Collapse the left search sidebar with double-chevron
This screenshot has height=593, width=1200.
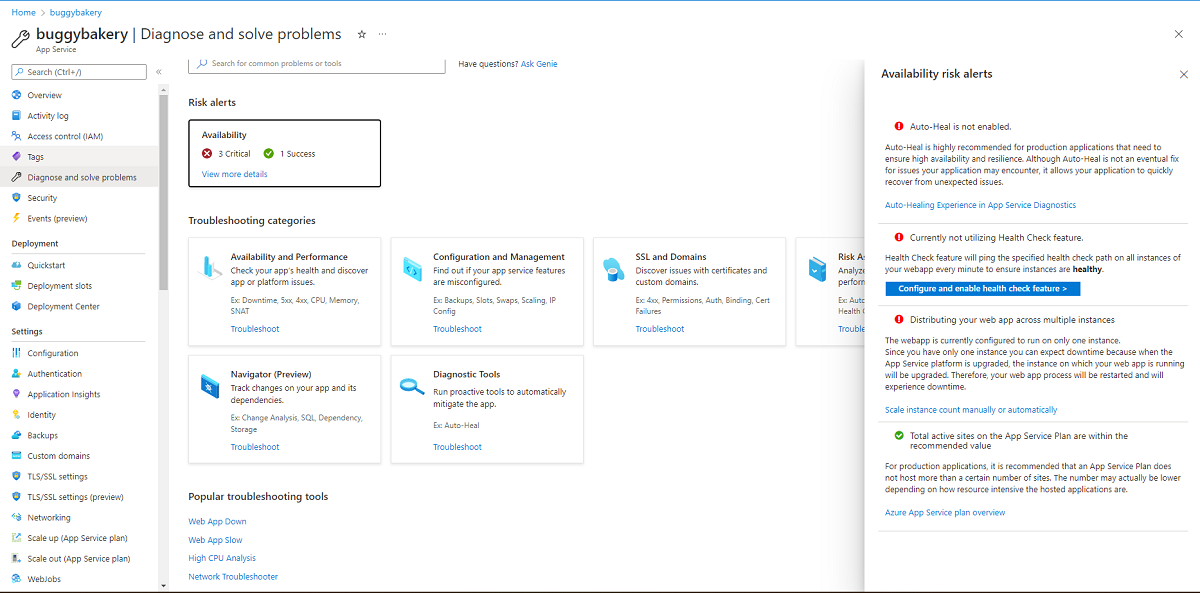pos(157,71)
